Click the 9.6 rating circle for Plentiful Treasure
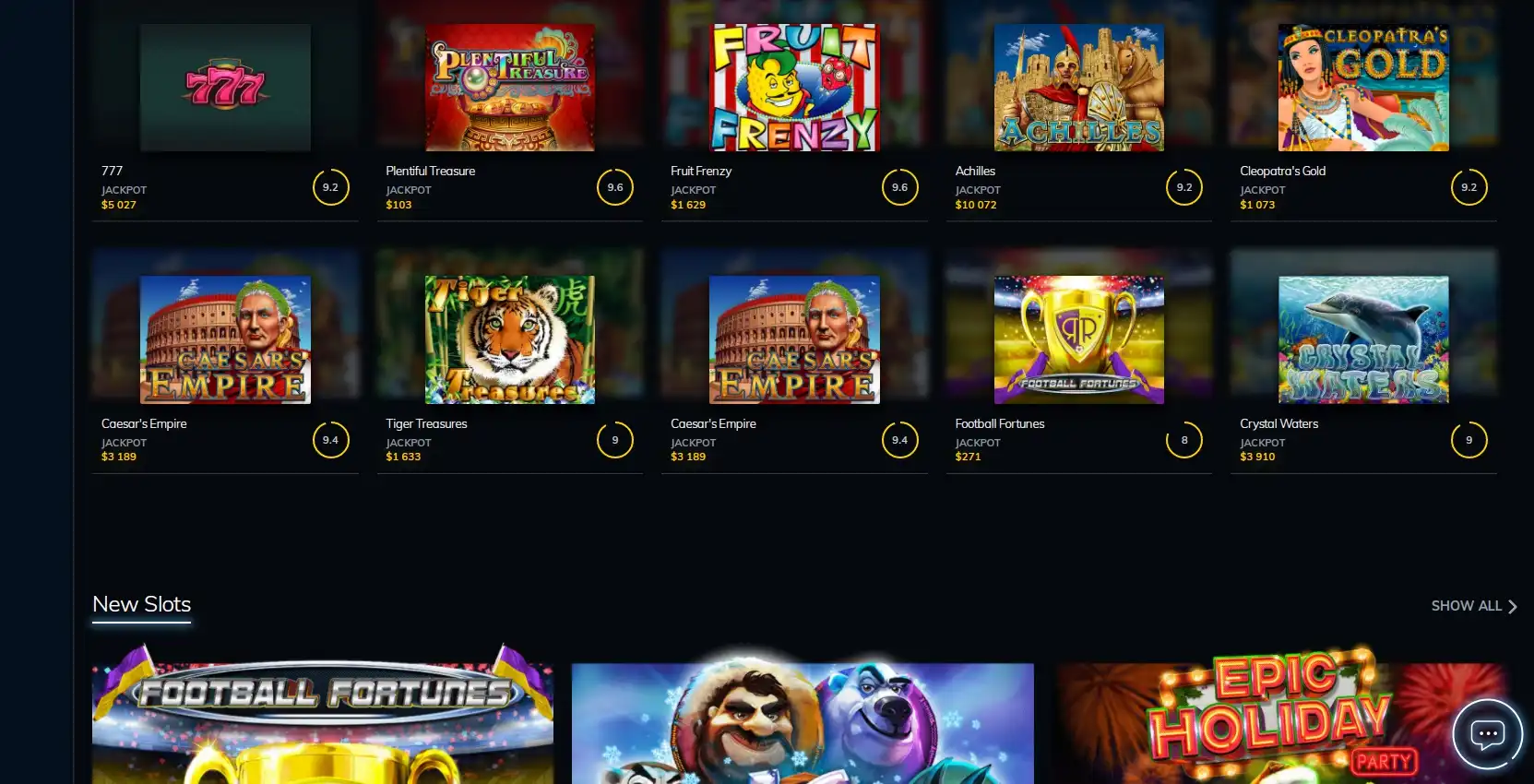 [x=615, y=187]
